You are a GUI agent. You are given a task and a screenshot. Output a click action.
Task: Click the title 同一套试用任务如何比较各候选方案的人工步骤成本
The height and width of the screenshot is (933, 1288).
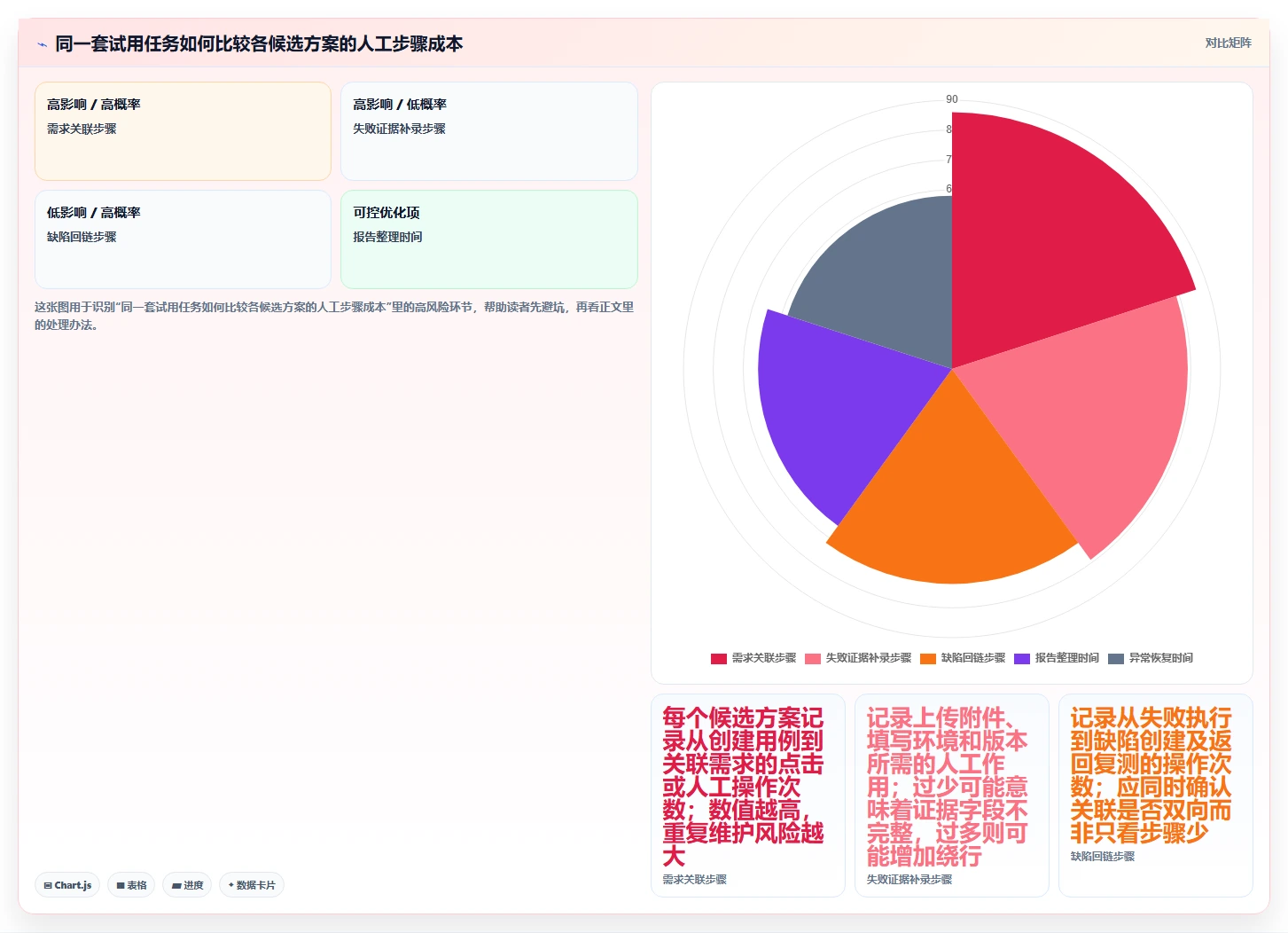click(x=259, y=43)
